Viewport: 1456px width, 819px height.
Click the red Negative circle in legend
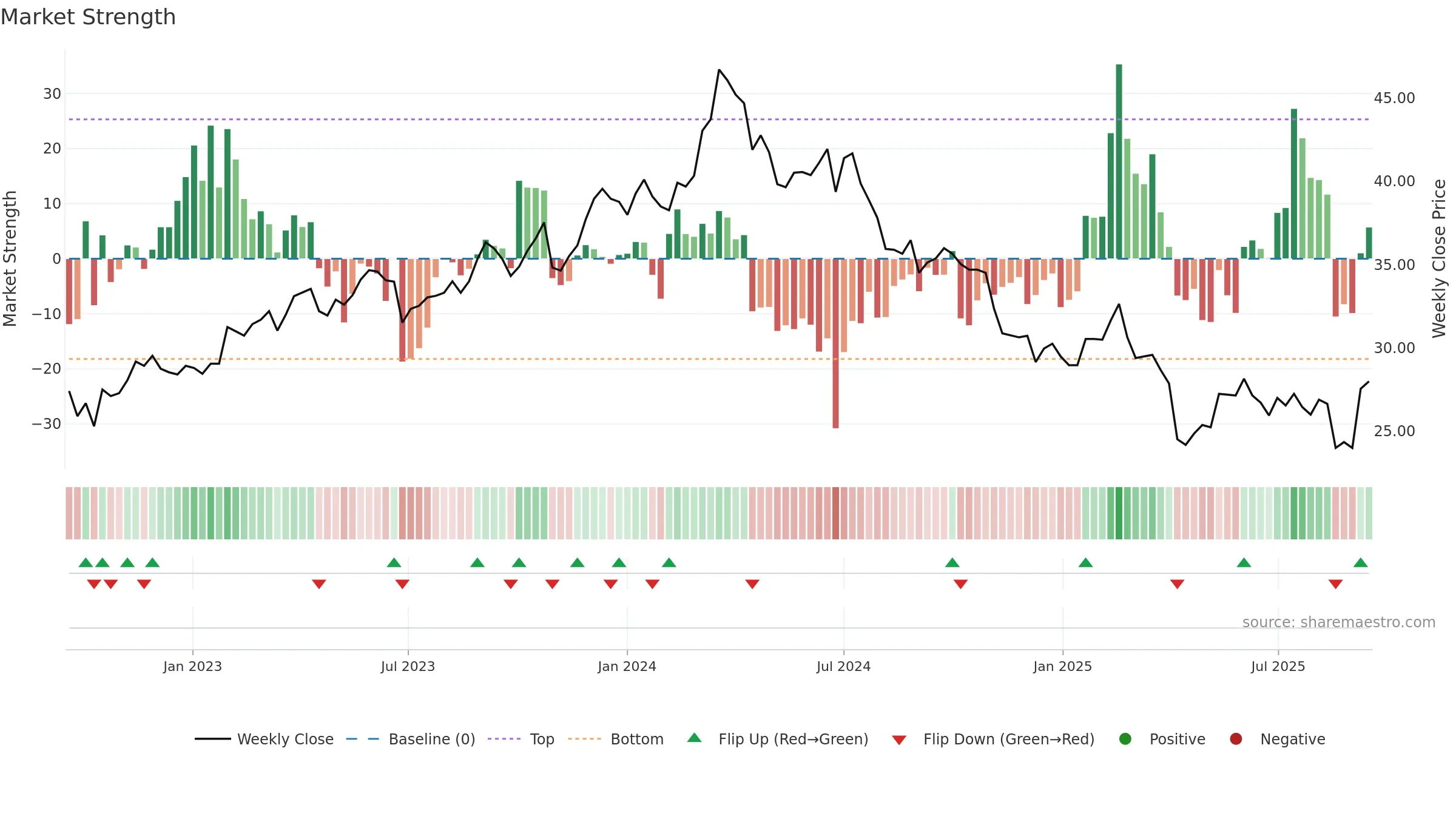point(1236,739)
